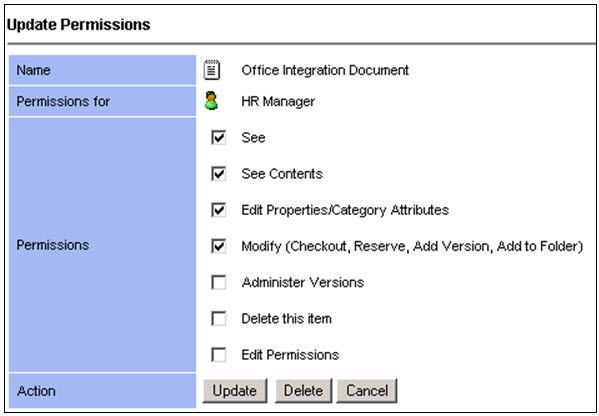This screenshot has width=599, height=416.
Task: Click the document icon beside Office Integration Document
Action: pos(212,70)
